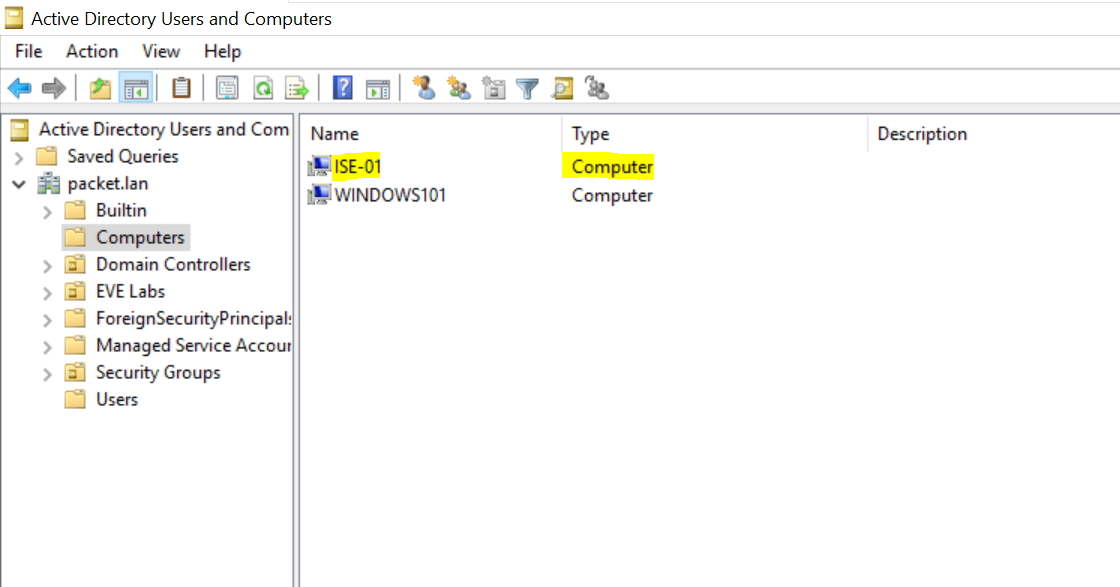This screenshot has width=1120, height=587.
Task: Click Computer type cell for WINDOWS101
Action: click(612, 196)
